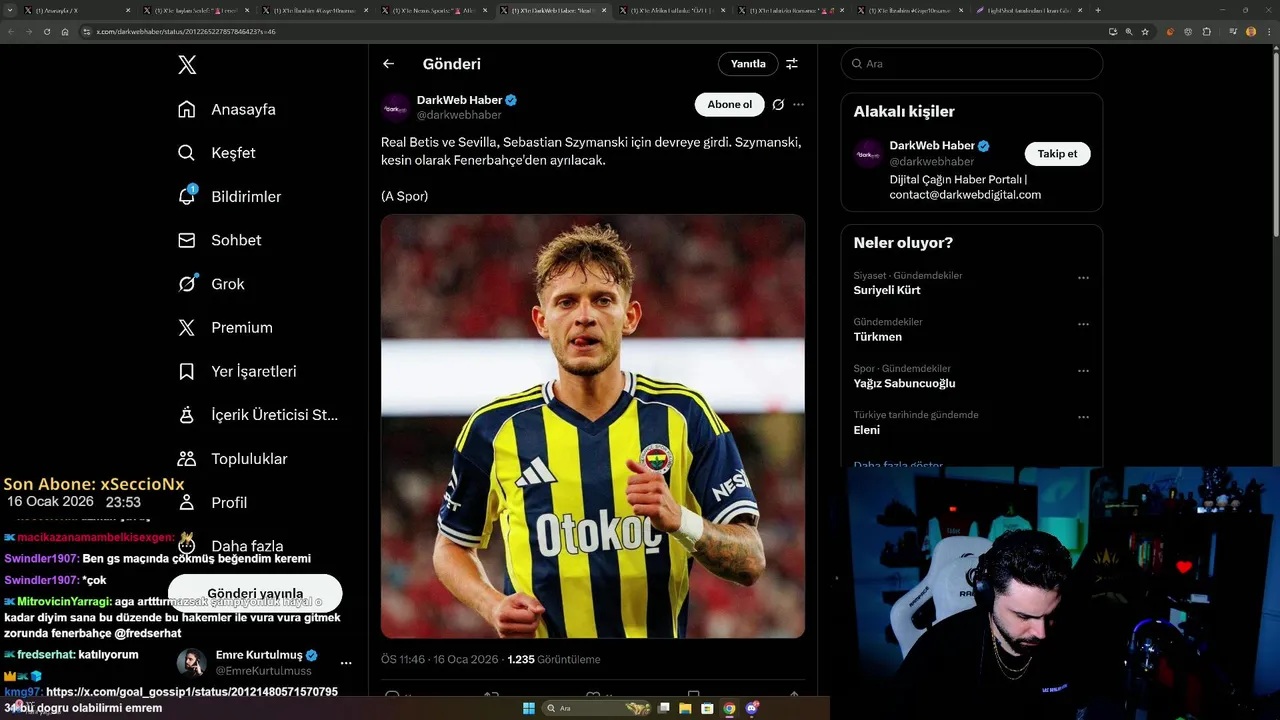Click the Windows taskbar search box
1280x720 pixels.
(x=597, y=708)
